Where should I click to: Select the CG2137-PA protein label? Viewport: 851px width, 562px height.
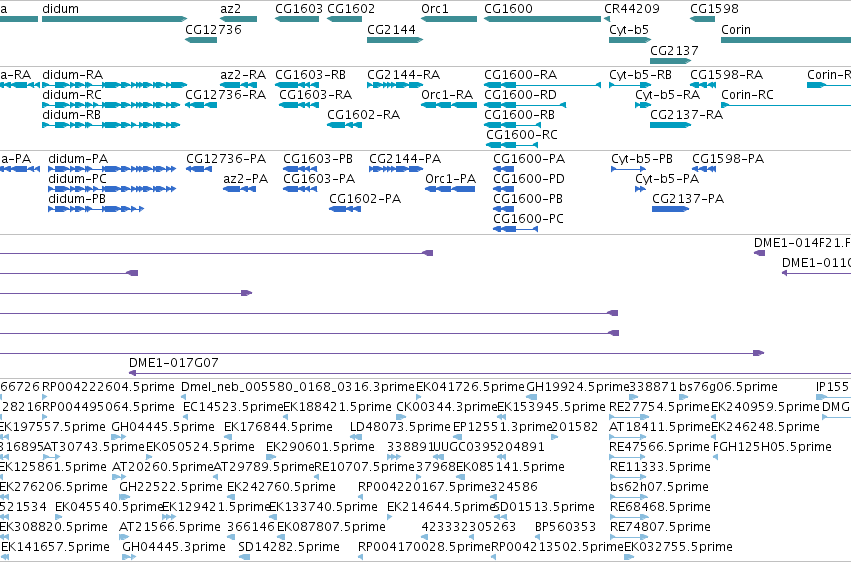click(688, 199)
